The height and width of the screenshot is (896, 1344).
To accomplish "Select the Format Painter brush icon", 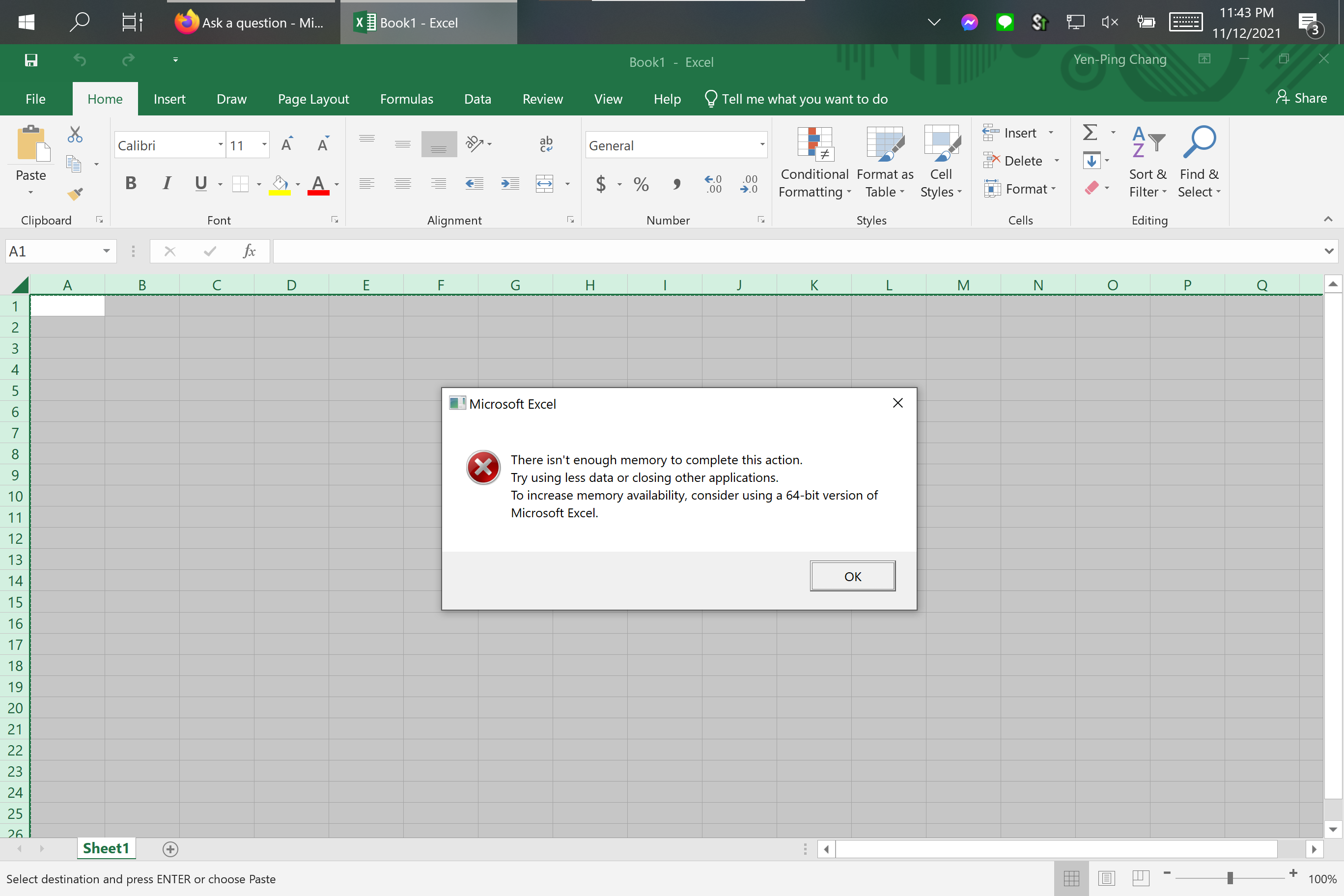I will tap(75, 194).
